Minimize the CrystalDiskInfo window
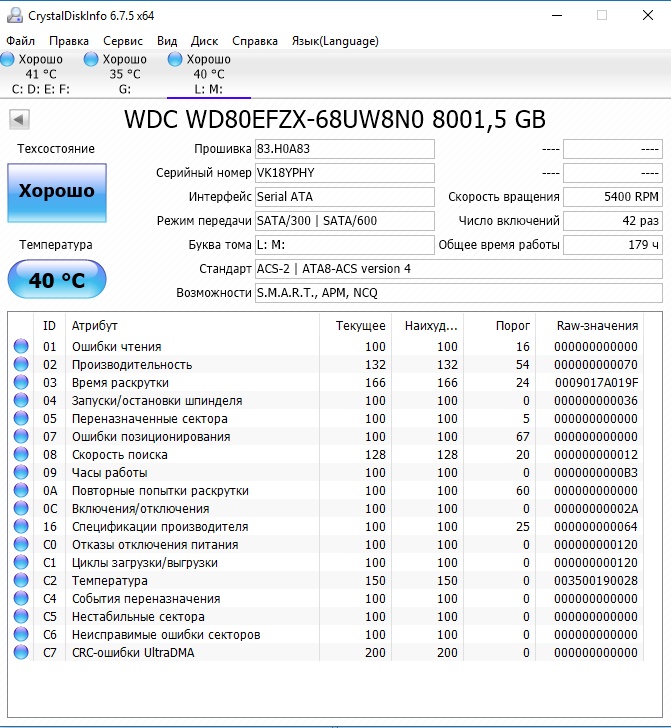The image size is (671, 728). click(557, 15)
